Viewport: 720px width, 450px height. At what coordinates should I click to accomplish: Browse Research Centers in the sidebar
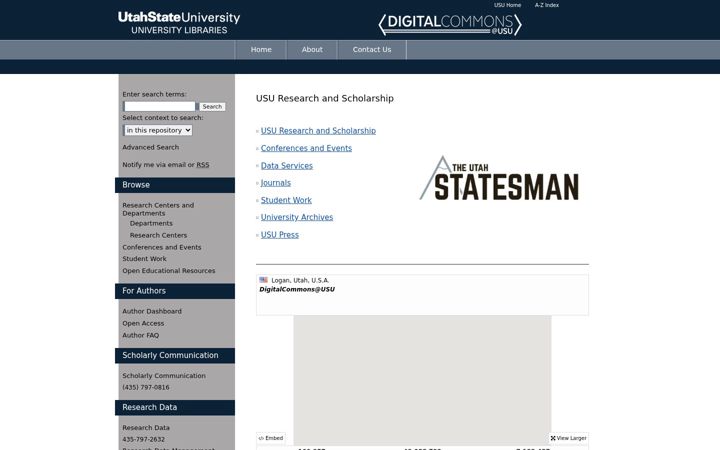[x=158, y=235]
